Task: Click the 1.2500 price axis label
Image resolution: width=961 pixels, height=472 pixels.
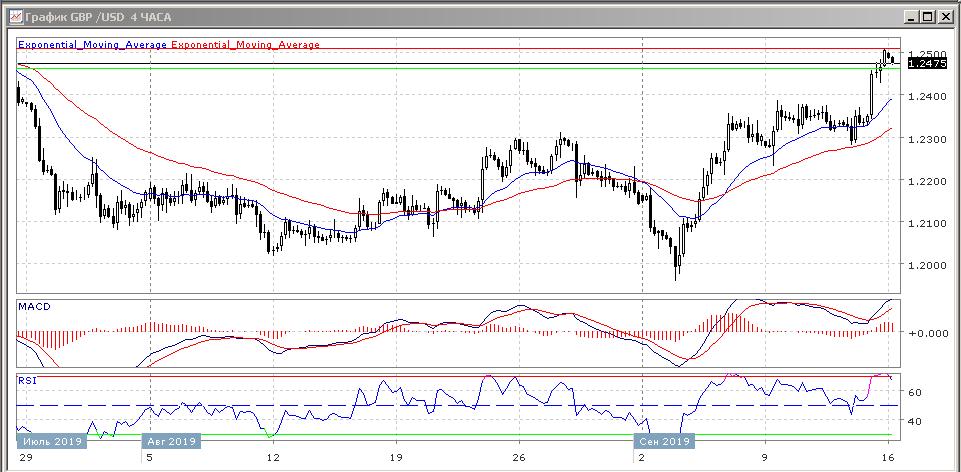Action: 923,53
